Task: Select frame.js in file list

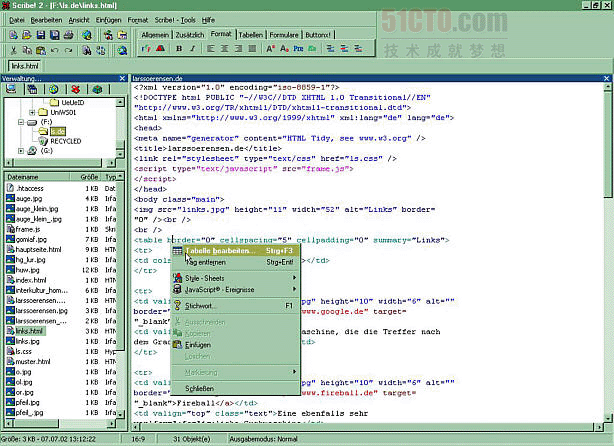Action: click(x=28, y=229)
